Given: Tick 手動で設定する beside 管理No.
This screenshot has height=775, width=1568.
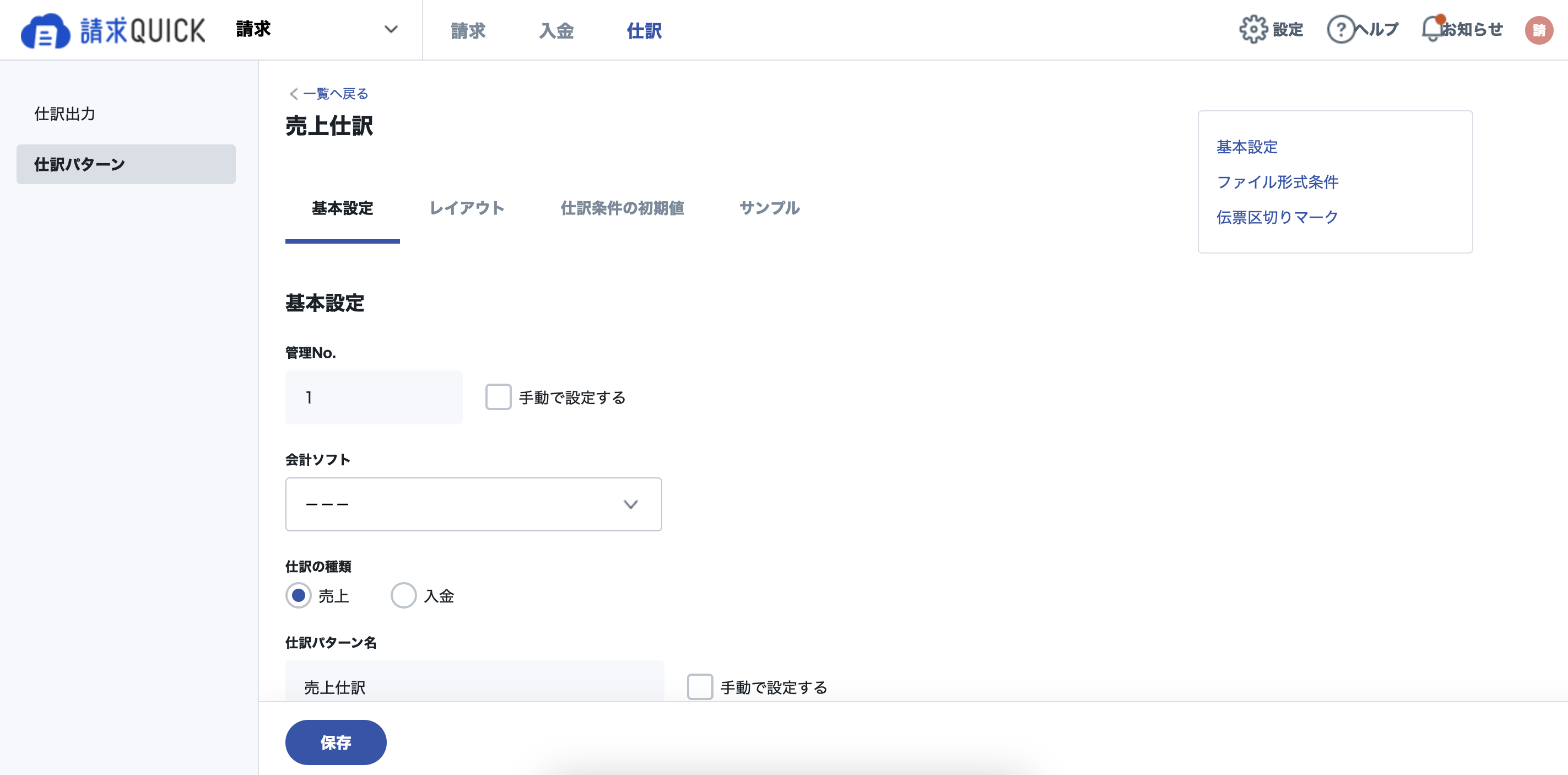Looking at the screenshot, I should coord(498,397).
